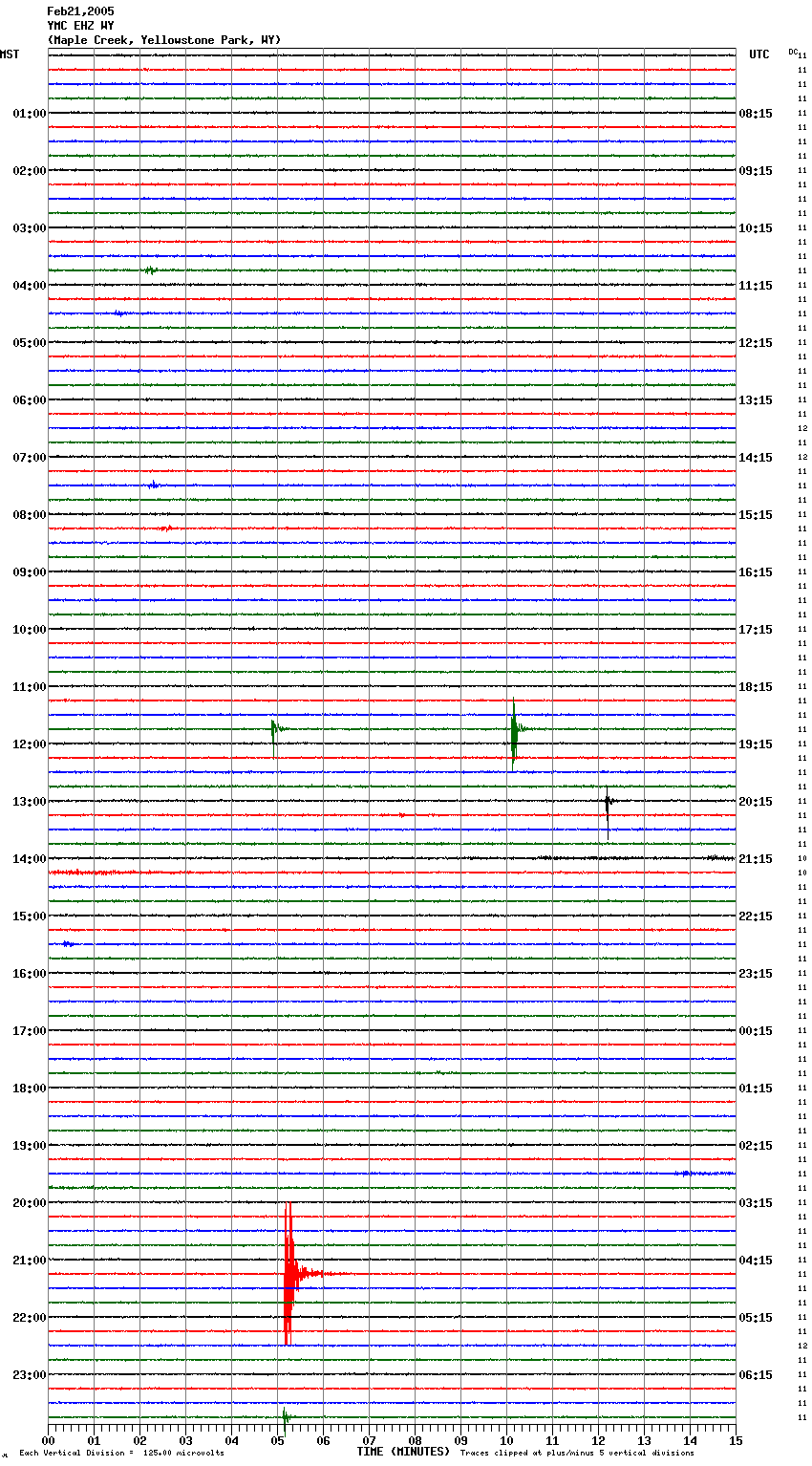
Task: Click the 21:15 UTC time label
Action: [756, 859]
